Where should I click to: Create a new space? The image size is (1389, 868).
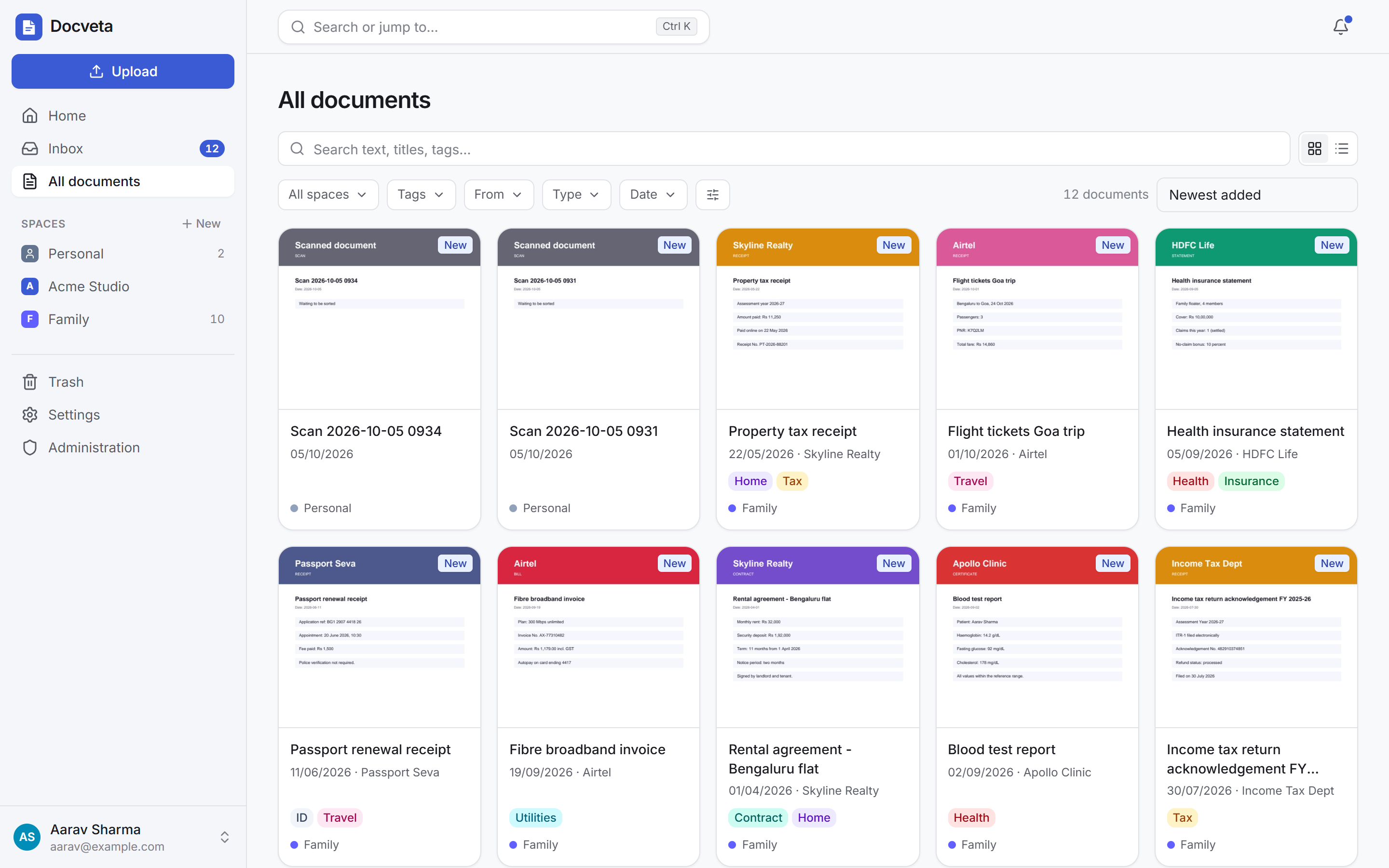tap(201, 223)
